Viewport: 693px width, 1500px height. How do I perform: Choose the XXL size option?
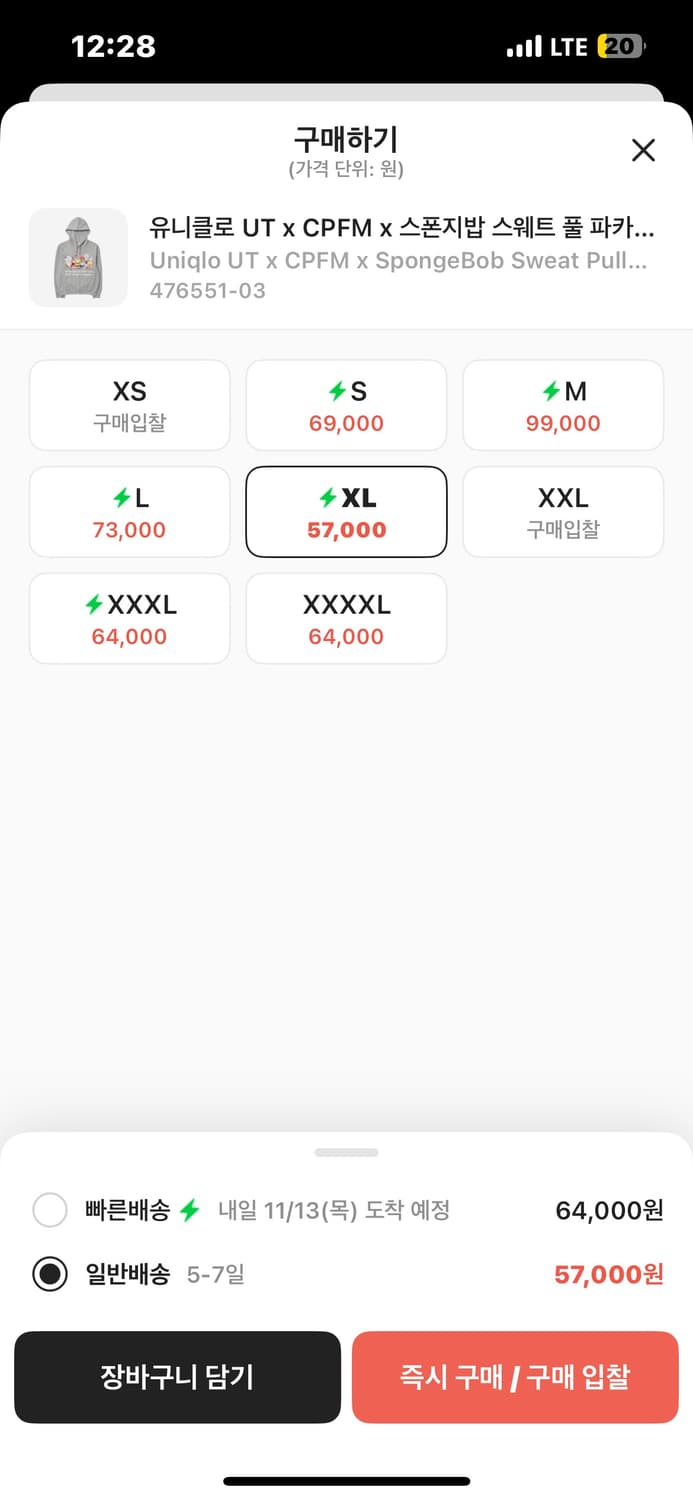[562, 511]
